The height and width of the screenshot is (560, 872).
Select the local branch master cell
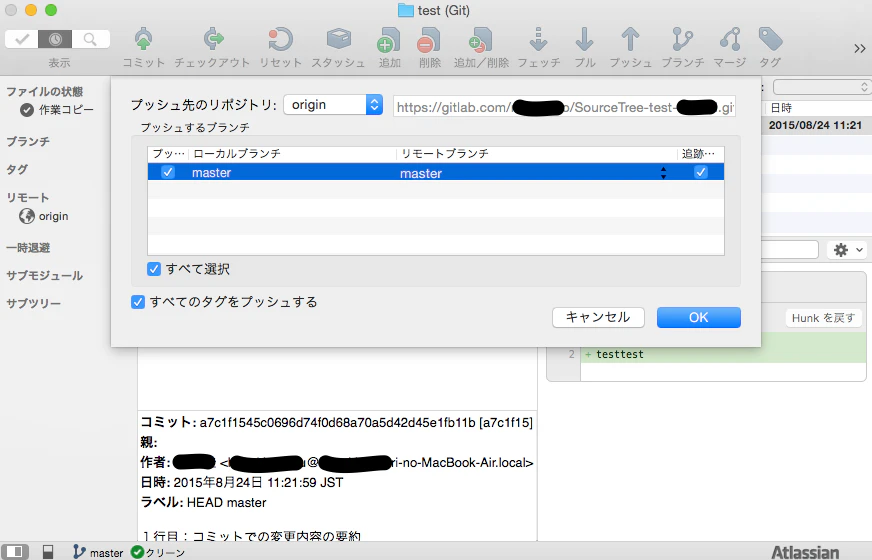click(211, 173)
